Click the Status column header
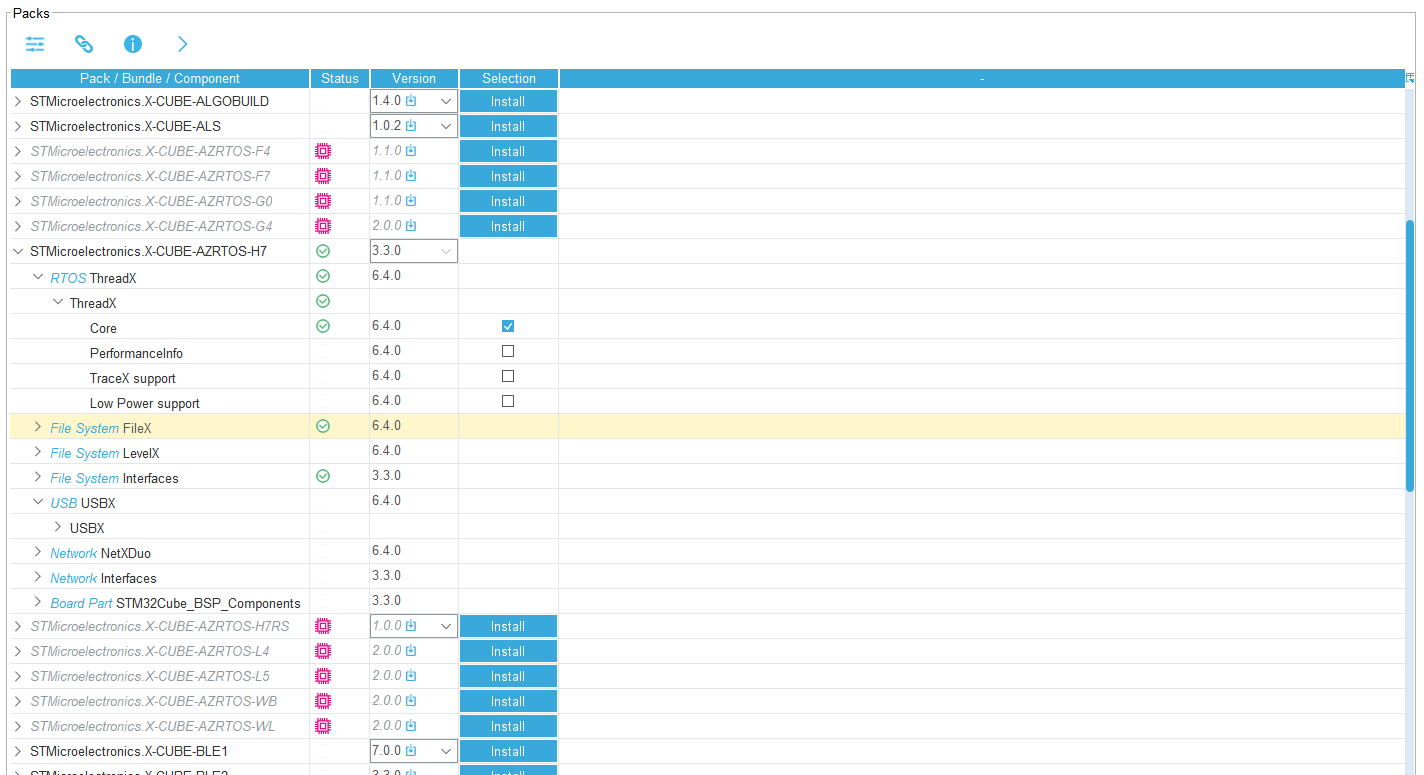Screen dimensions: 1424x775 click(x=340, y=78)
